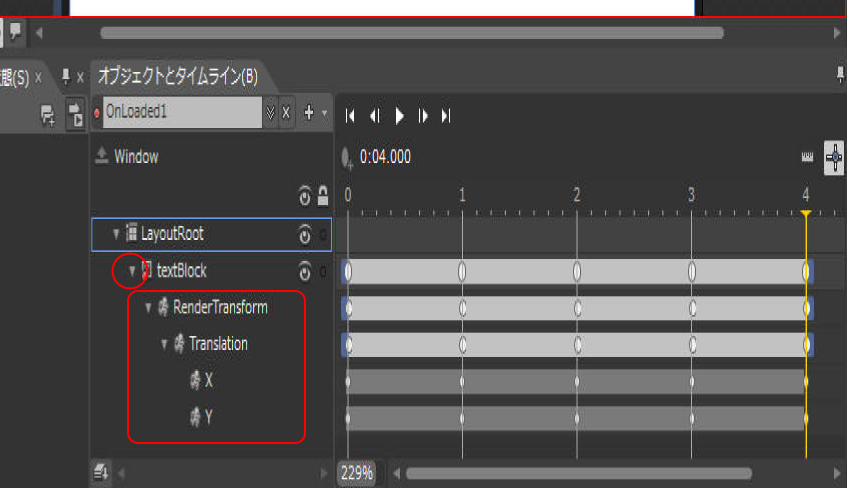Toggle the lock-all padlock in the column header

tap(322, 195)
